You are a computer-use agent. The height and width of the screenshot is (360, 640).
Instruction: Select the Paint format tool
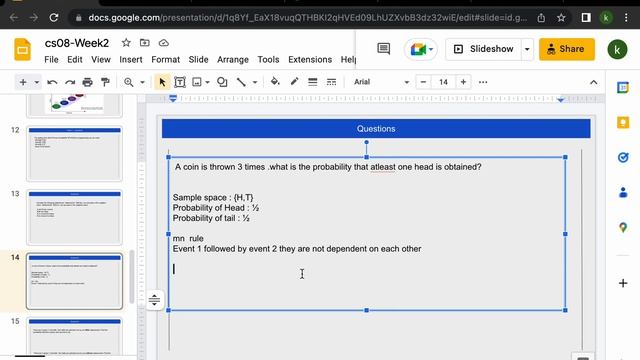tap(105, 82)
